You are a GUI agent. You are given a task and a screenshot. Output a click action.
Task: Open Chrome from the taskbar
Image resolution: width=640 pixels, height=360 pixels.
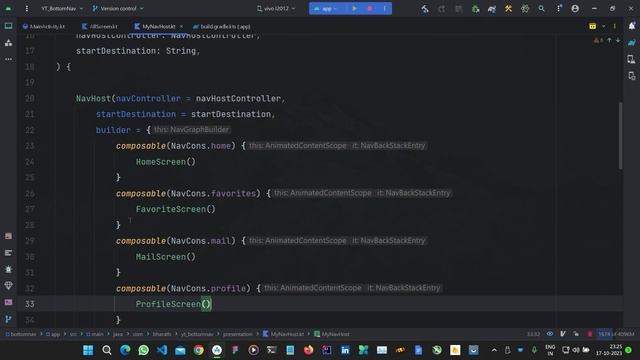click(198, 350)
